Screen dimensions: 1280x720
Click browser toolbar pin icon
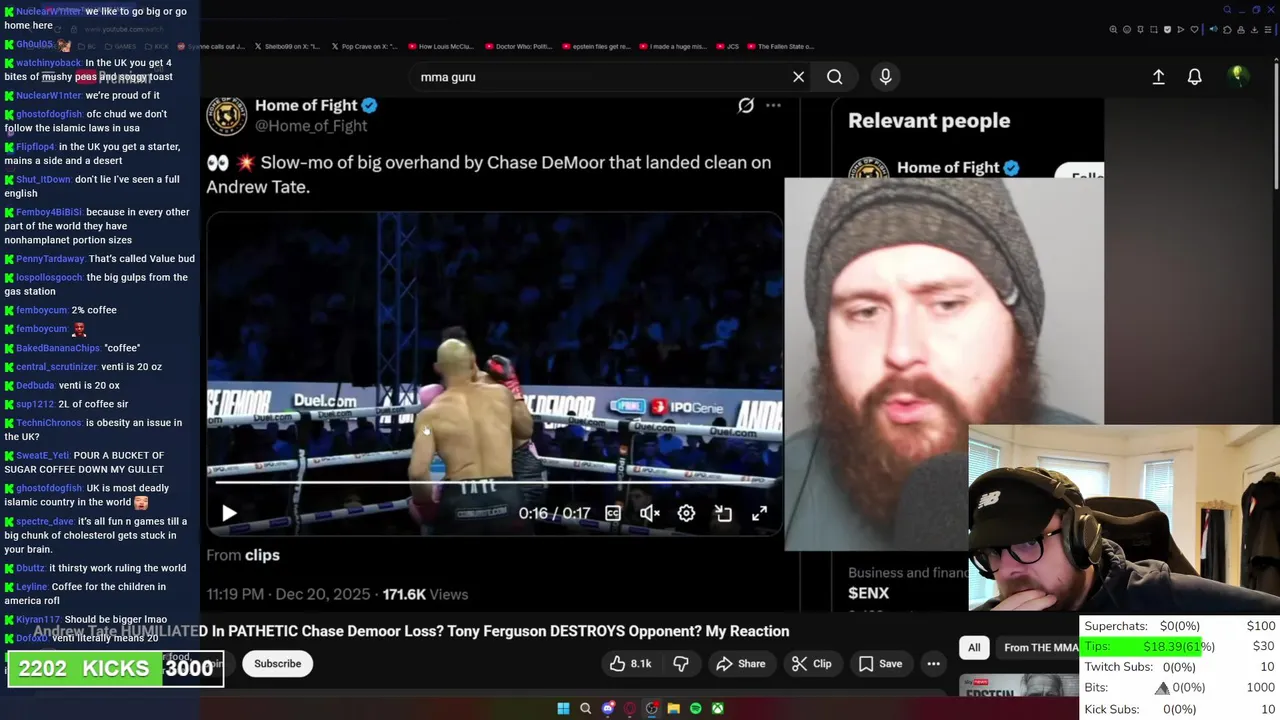click(1140, 29)
